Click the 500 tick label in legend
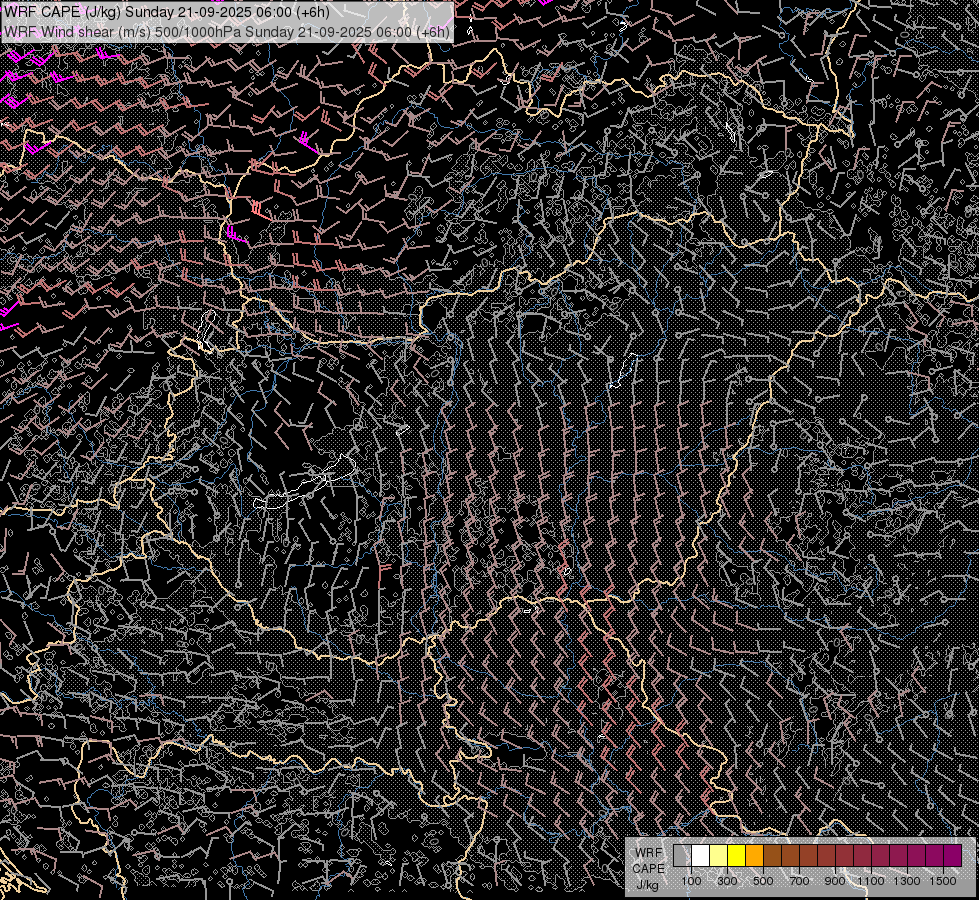The width and height of the screenshot is (979, 900). tap(763, 881)
